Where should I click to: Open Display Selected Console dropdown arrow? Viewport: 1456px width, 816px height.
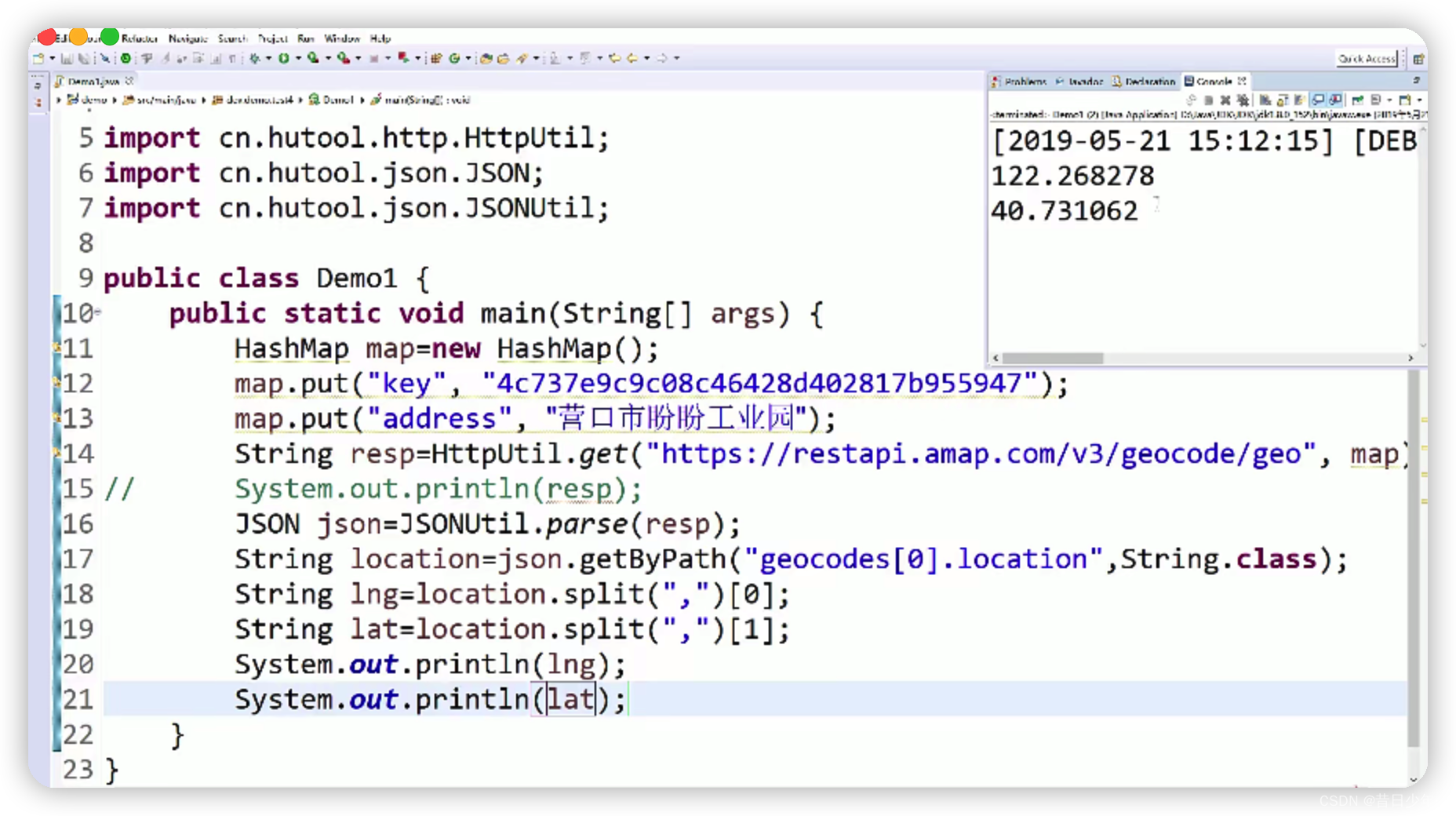[1389, 100]
